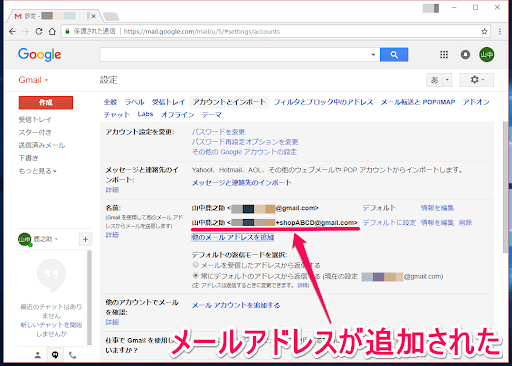512x366 pixels.
Task: Switch to 全般 settings tab
Action: pos(110,102)
